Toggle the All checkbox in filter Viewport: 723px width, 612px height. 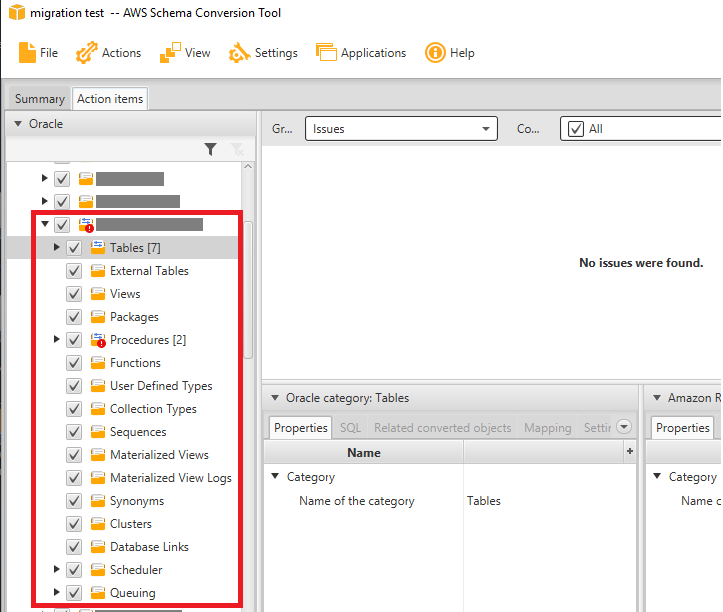click(x=575, y=129)
